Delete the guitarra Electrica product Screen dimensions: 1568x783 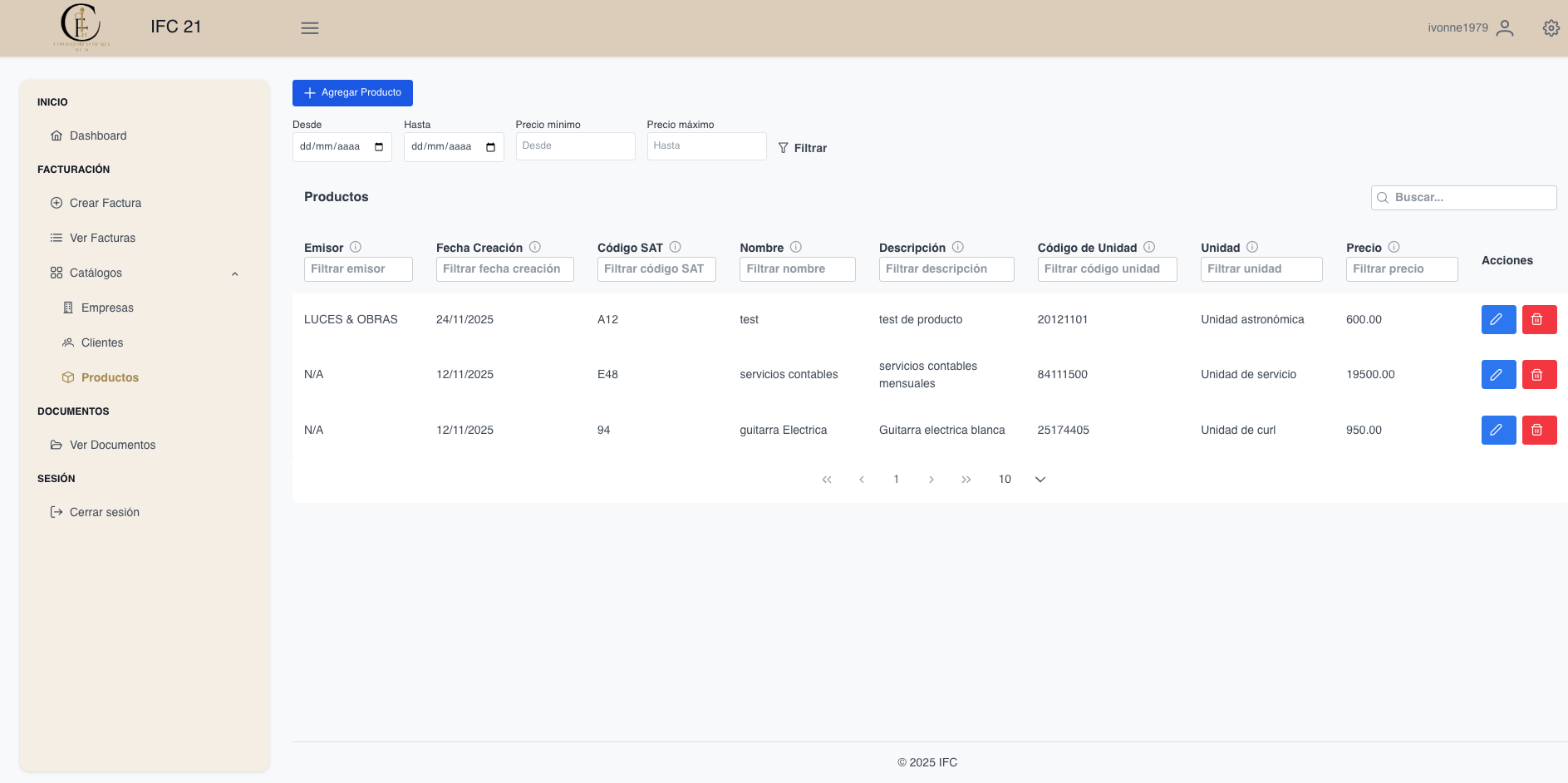click(1539, 430)
